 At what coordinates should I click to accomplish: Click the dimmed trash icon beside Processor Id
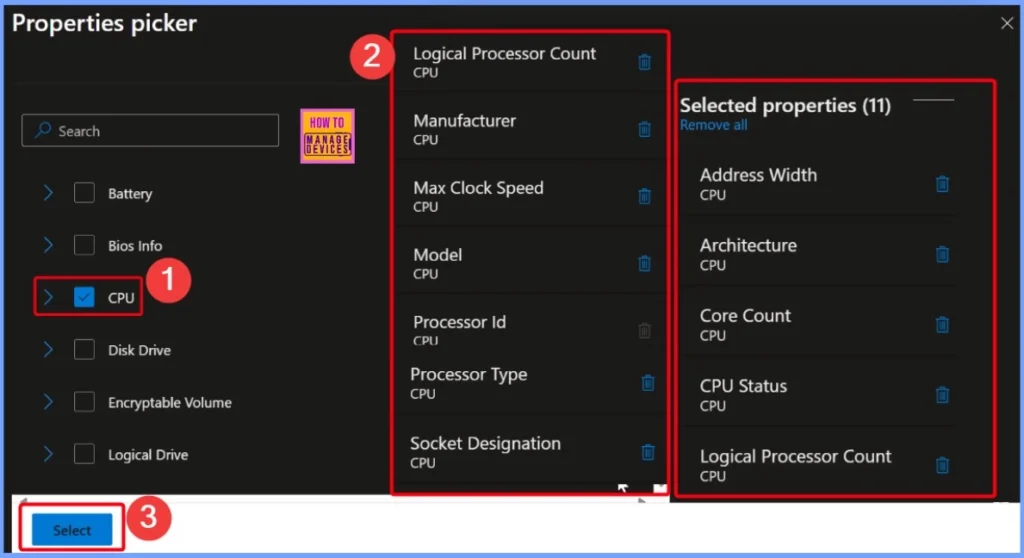point(644,331)
